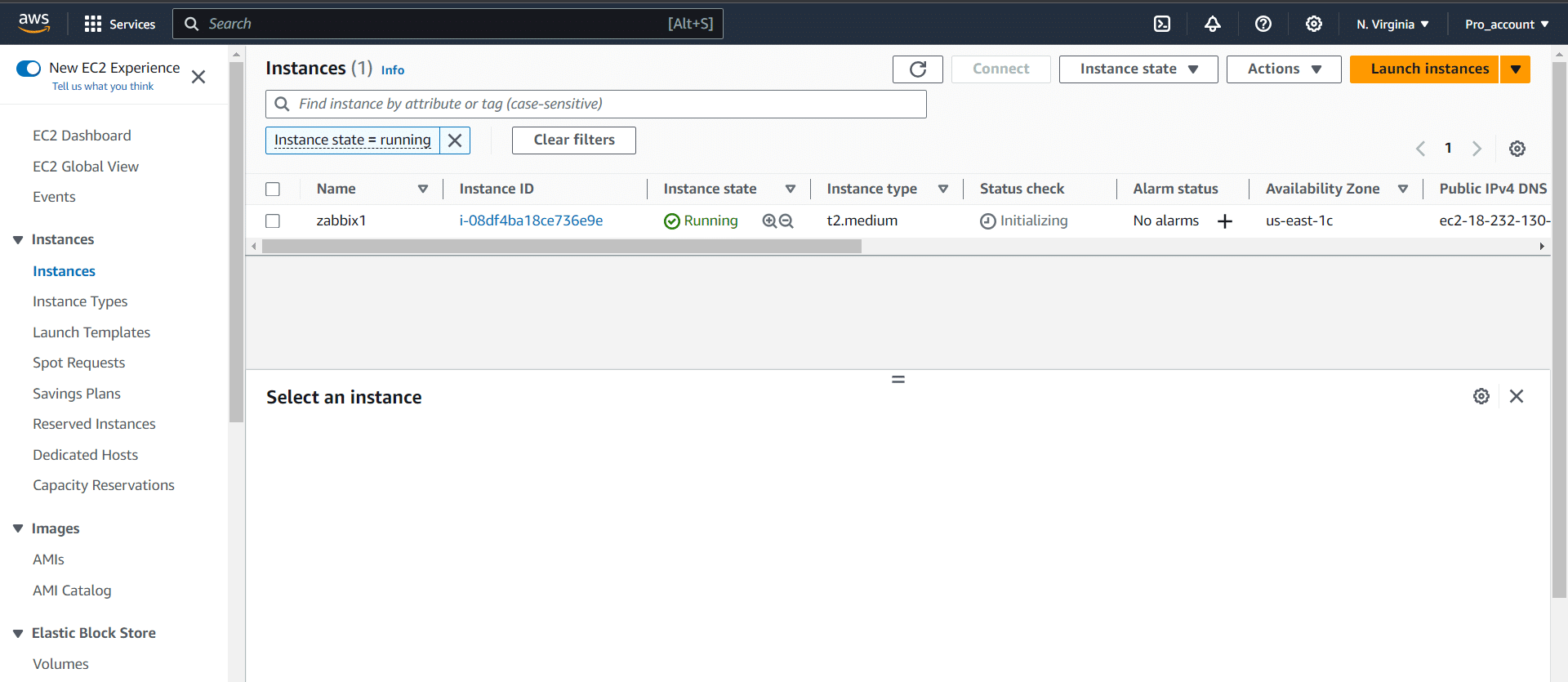Click the zoom-out filter icon by Running
The height and width of the screenshot is (682, 1568).
[x=786, y=221]
